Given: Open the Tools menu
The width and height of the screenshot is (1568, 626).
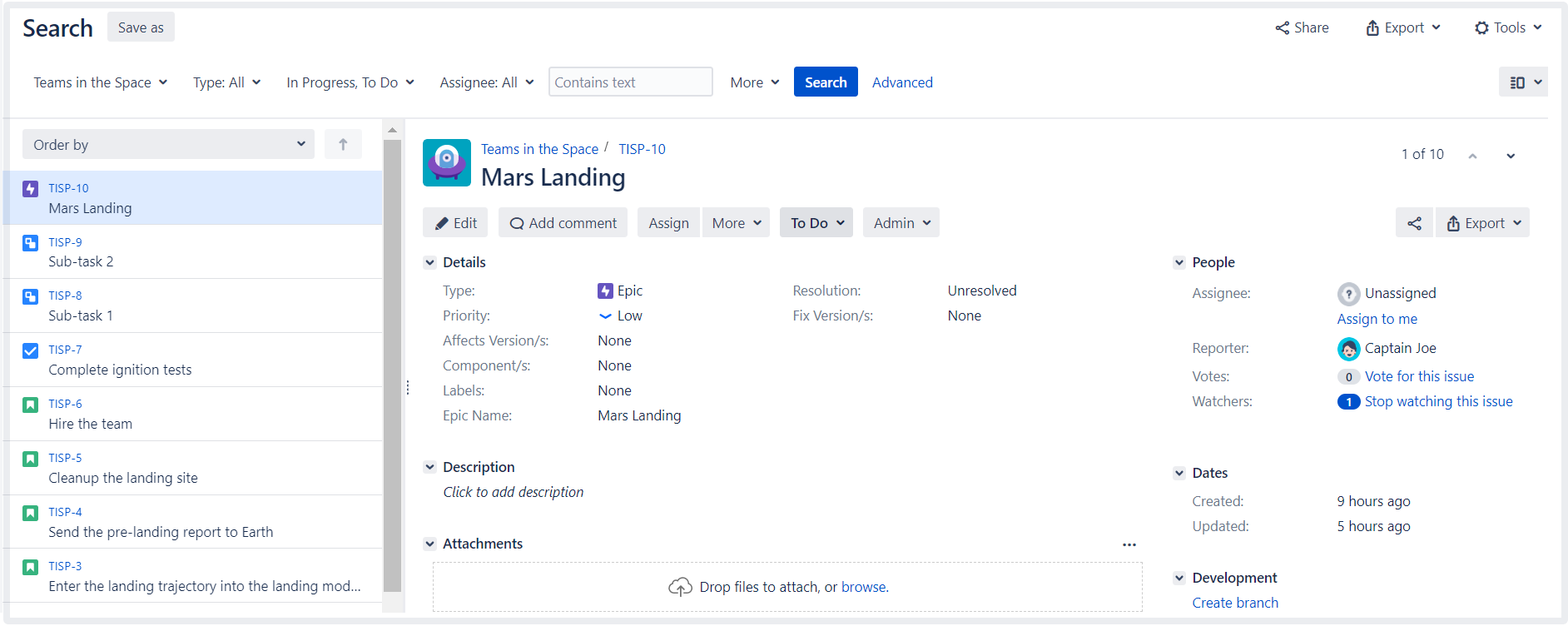Looking at the screenshot, I should click(x=1508, y=27).
